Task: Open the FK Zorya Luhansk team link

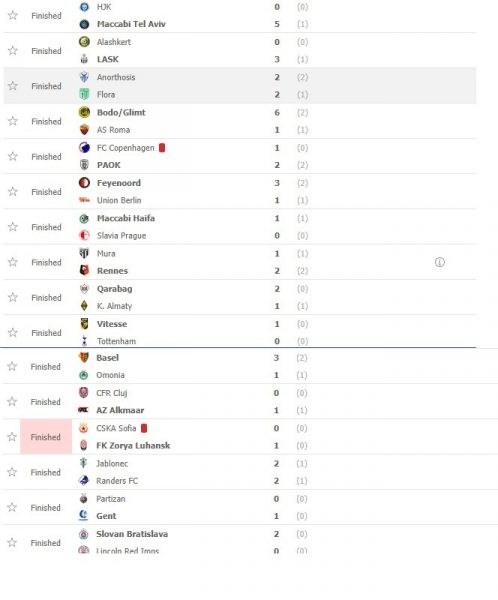Action: (133, 445)
